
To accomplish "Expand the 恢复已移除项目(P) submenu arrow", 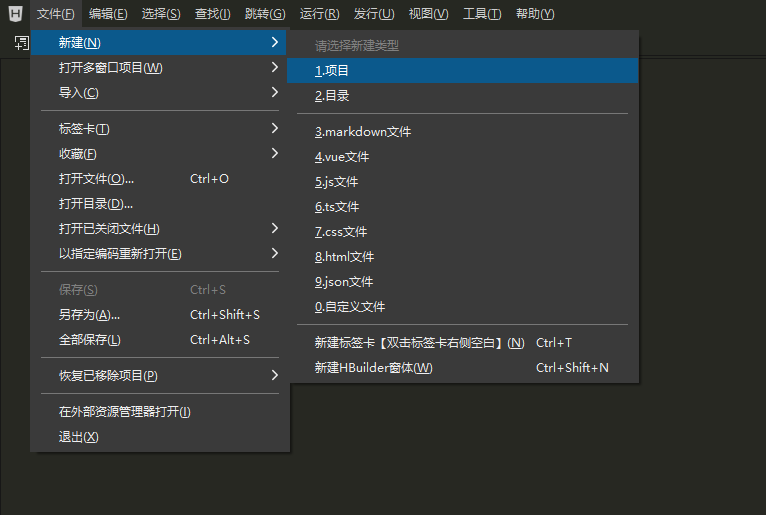I will click(275, 375).
